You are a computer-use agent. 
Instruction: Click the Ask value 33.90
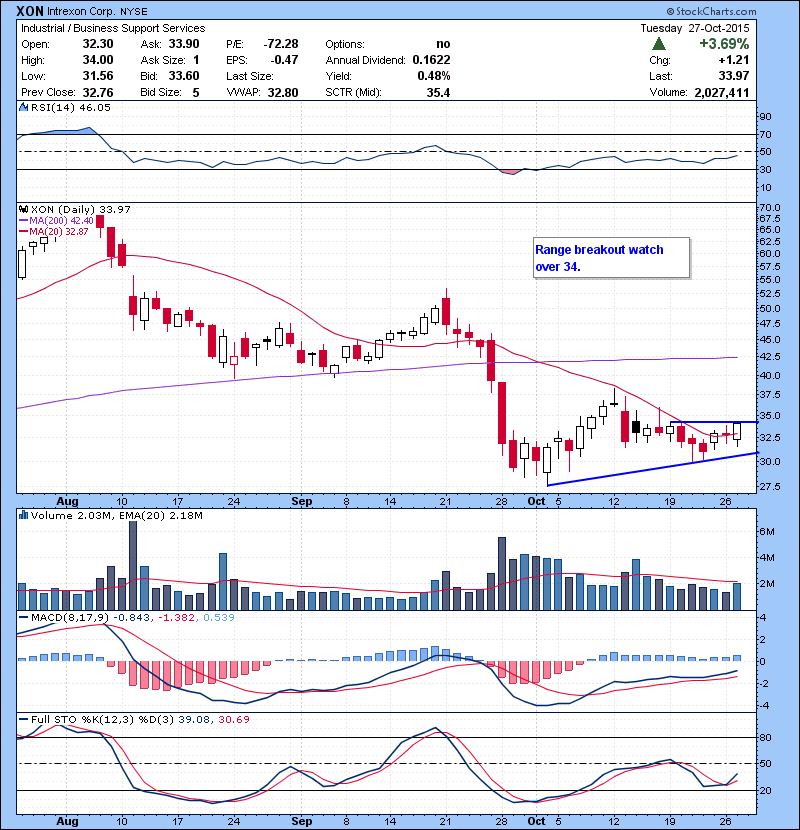coord(184,44)
